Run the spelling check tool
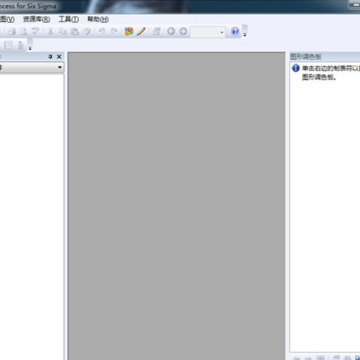 (x=35, y=32)
